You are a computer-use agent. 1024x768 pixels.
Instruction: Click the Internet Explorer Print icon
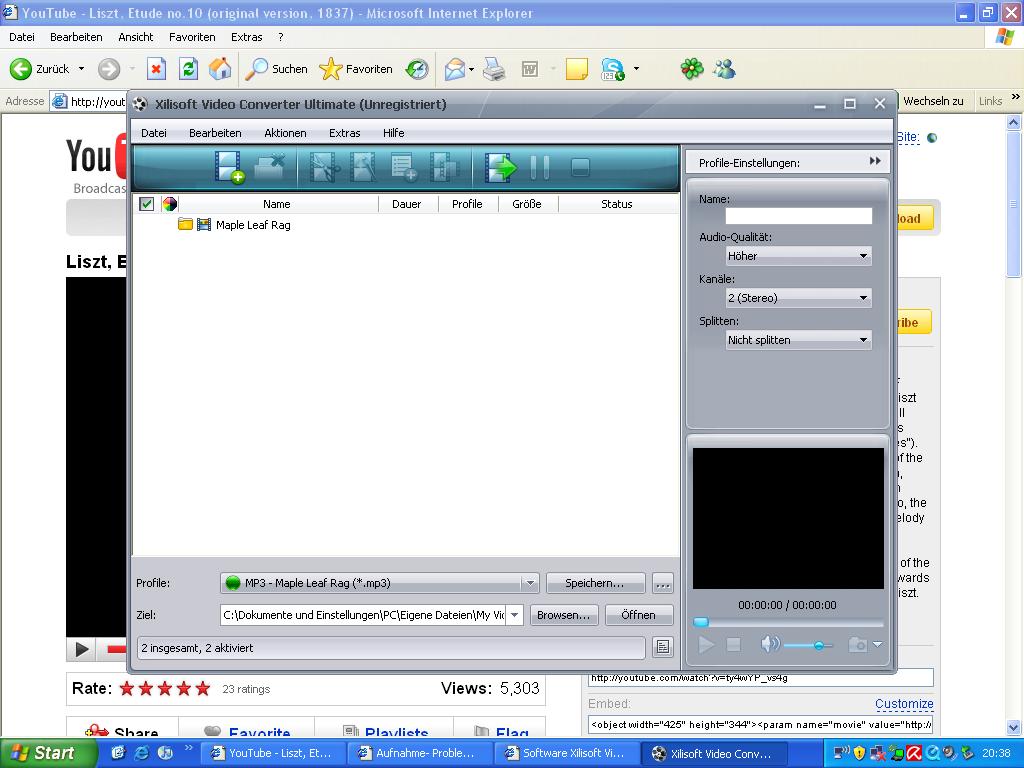click(x=494, y=69)
